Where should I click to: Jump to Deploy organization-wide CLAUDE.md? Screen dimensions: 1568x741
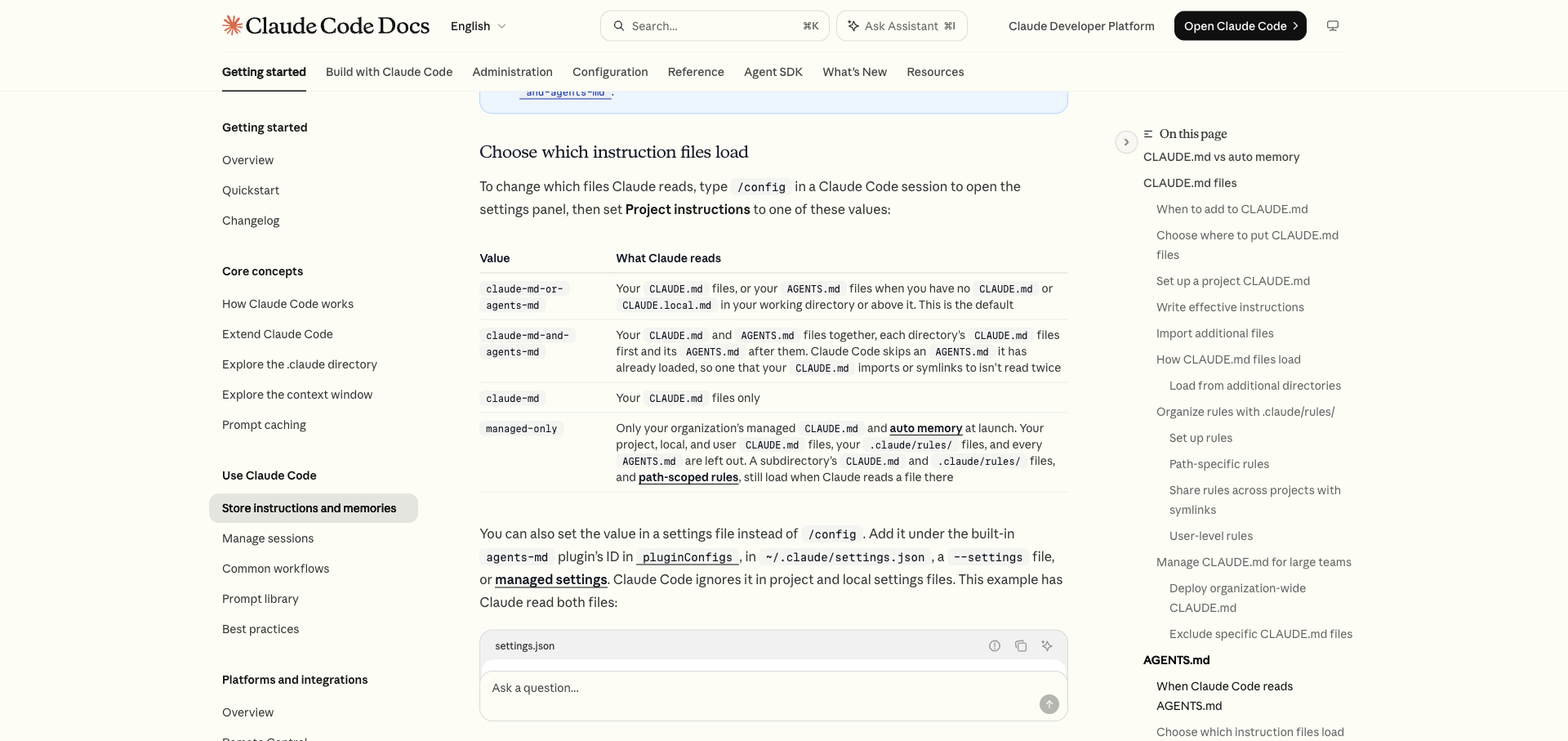click(1237, 598)
